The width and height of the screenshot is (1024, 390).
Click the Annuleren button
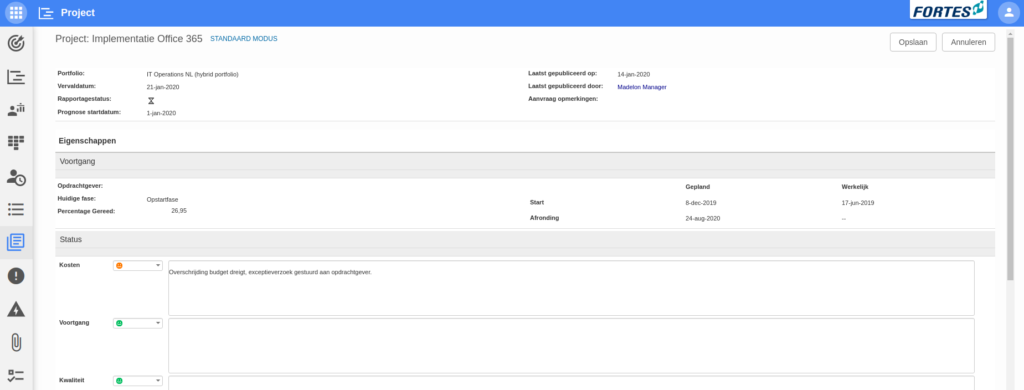[968, 42]
